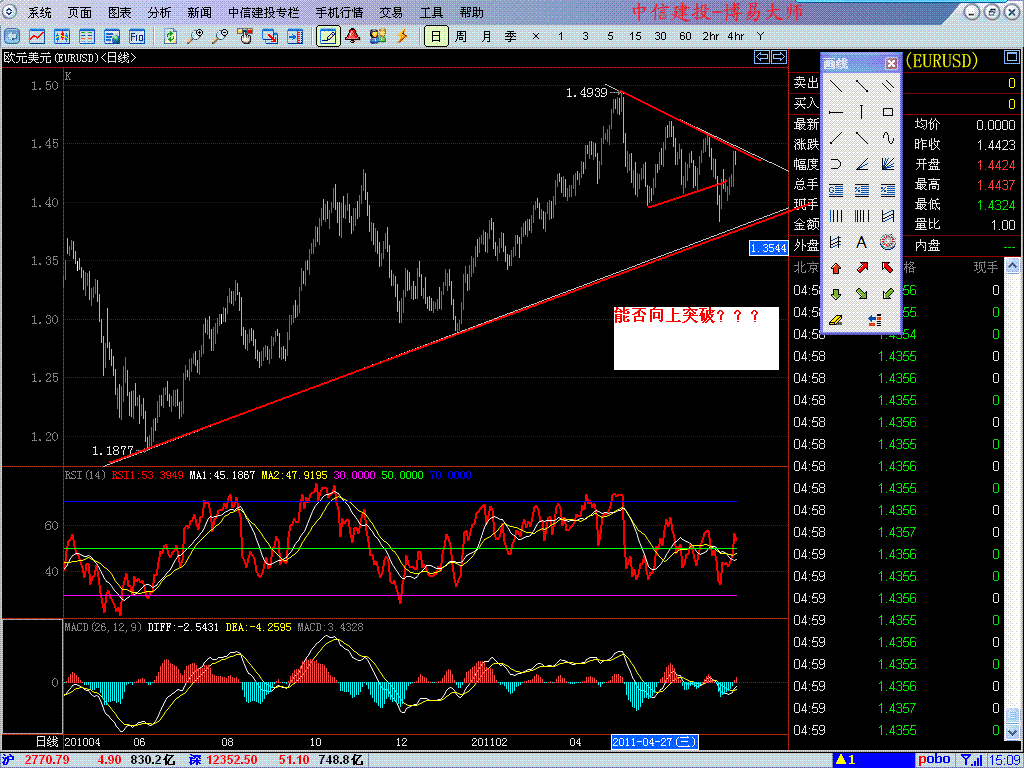Click the 1.3544 price label on axis
The height and width of the screenshot is (768, 1024).
pyautogui.click(x=768, y=248)
